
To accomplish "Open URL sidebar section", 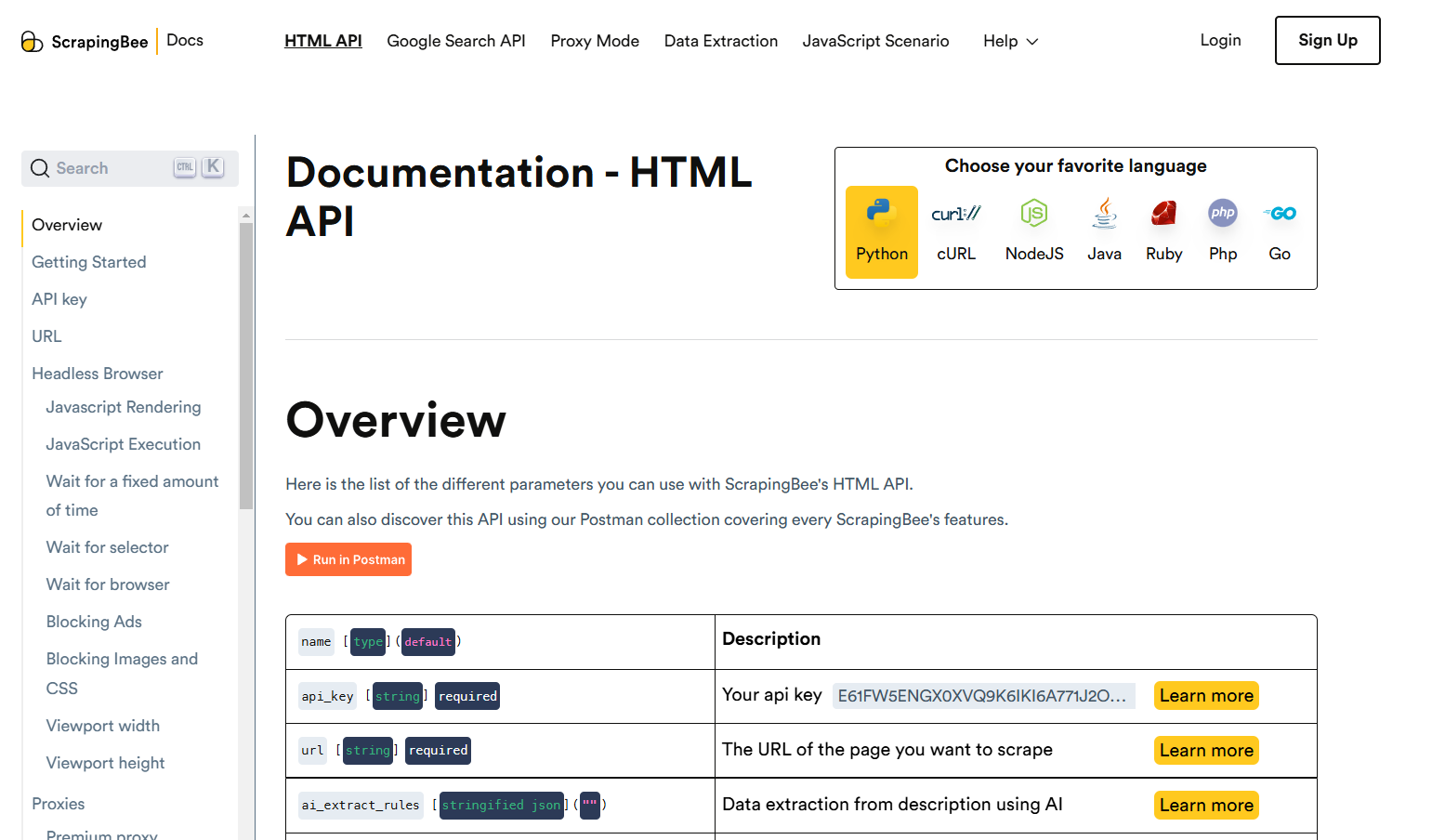I will coord(46,336).
